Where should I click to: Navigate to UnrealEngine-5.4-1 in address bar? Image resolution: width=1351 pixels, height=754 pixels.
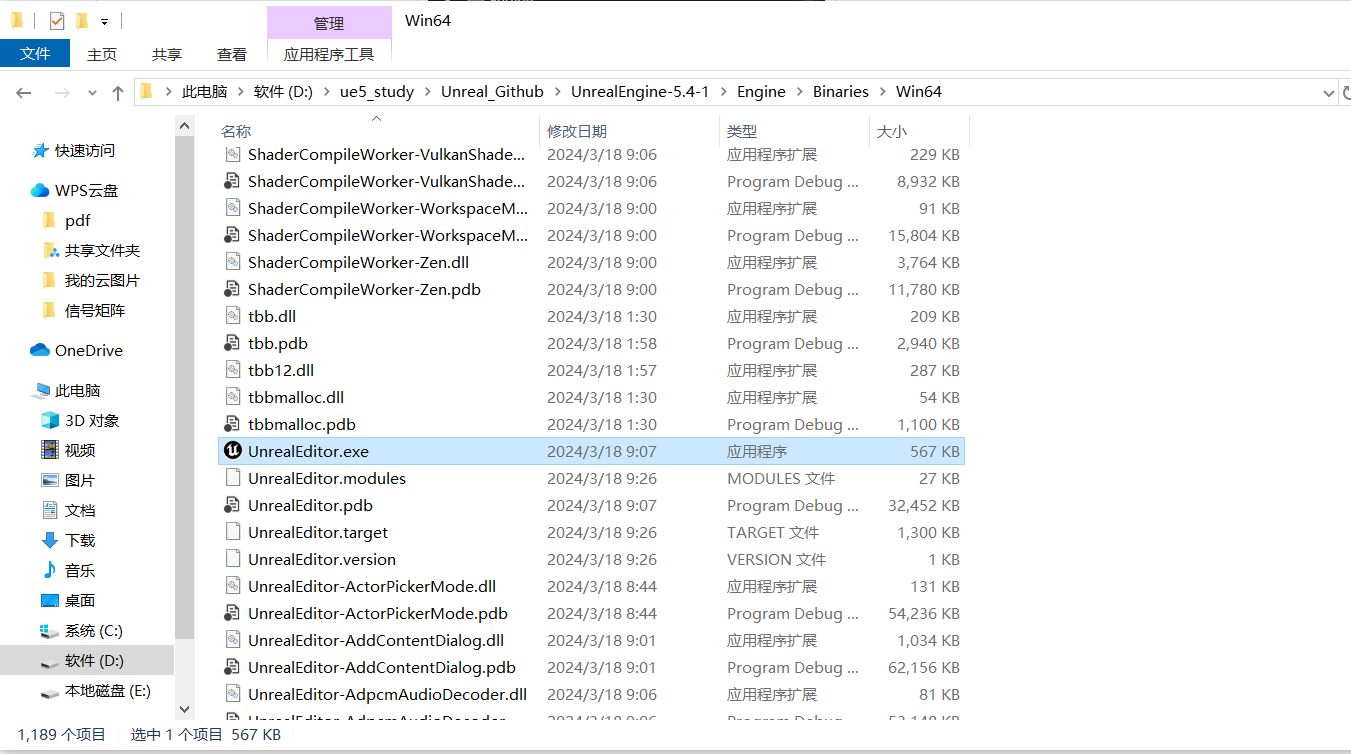[640, 92]
